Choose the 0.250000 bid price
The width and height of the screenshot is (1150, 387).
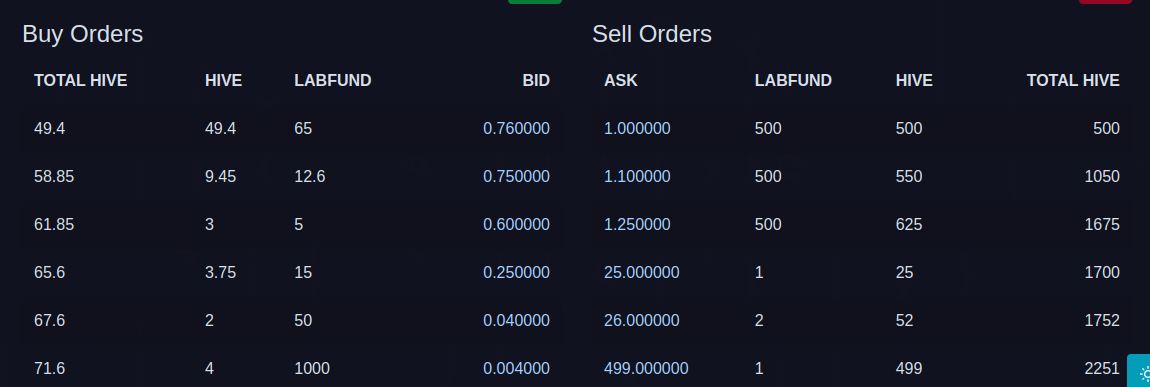[516, 273]
